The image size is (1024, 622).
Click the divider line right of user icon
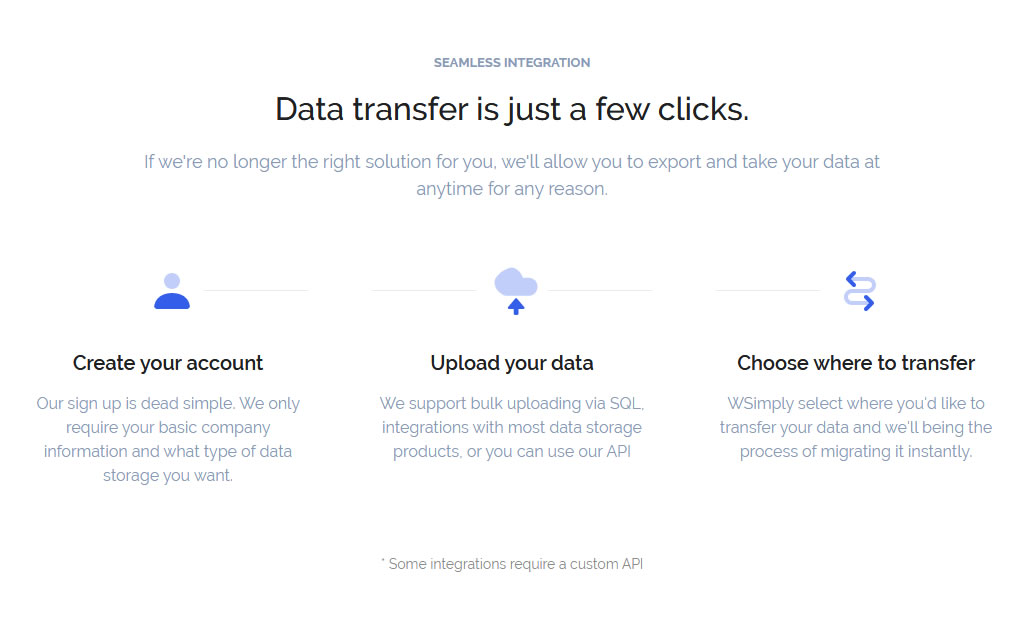(256, 291)
